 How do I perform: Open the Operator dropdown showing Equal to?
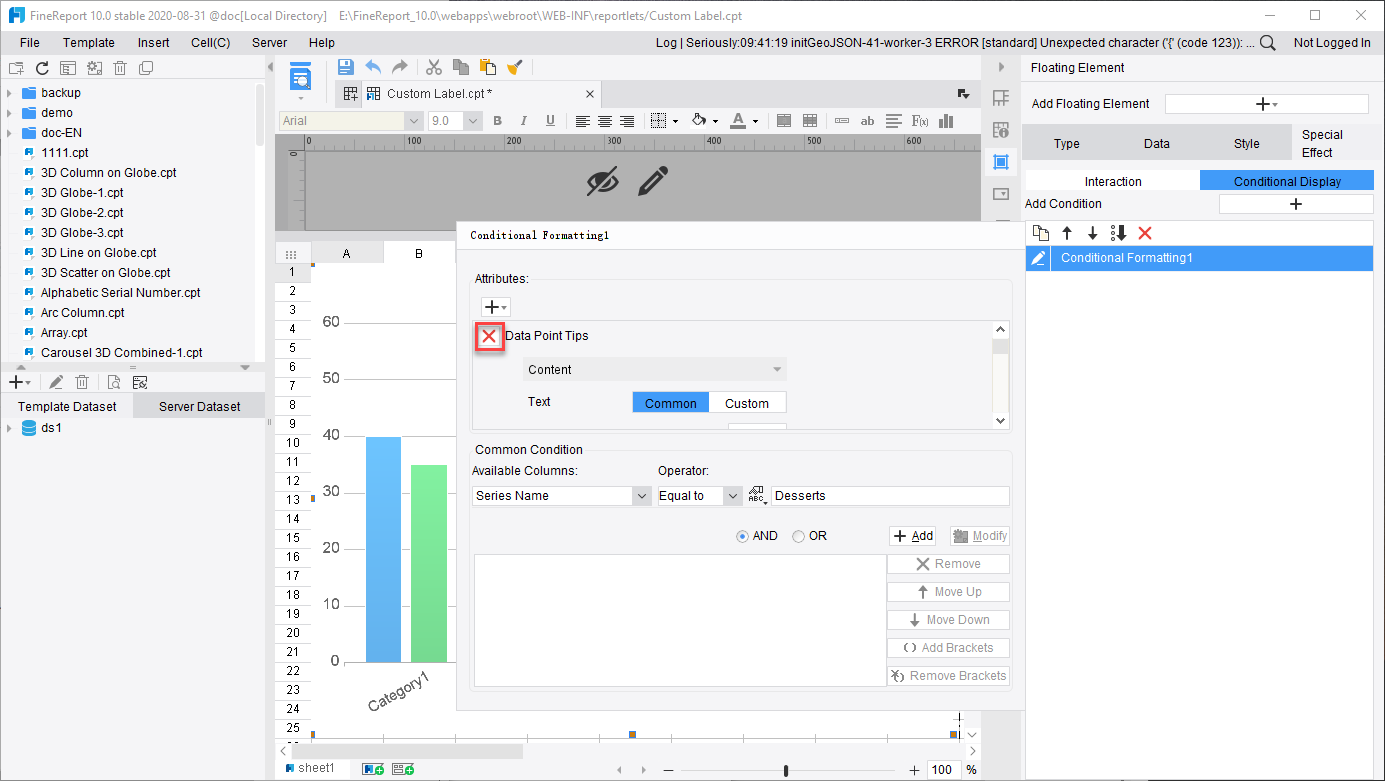coord(733,495)
